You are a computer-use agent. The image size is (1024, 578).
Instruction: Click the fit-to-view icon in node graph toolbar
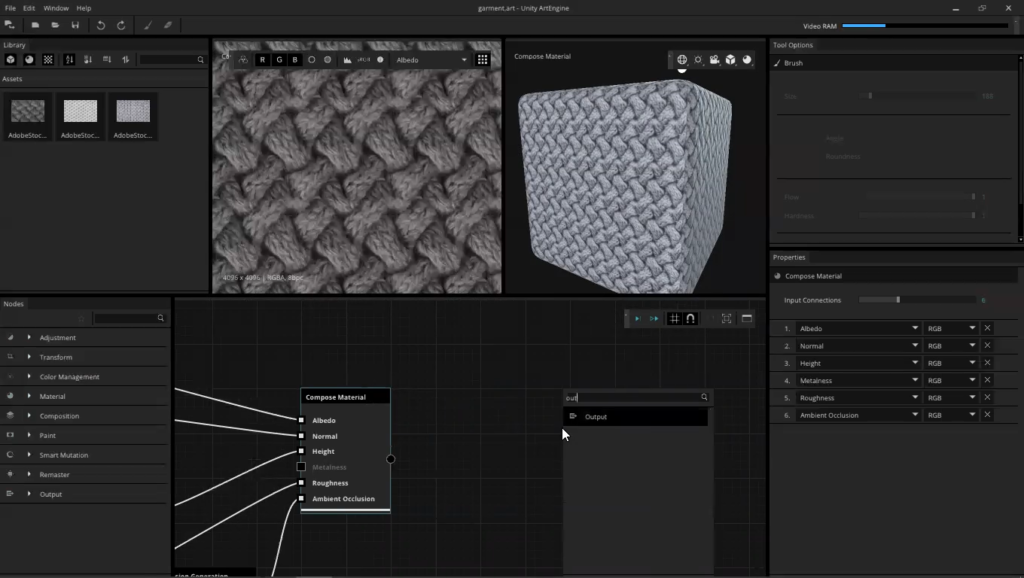[x=726, y=318]
